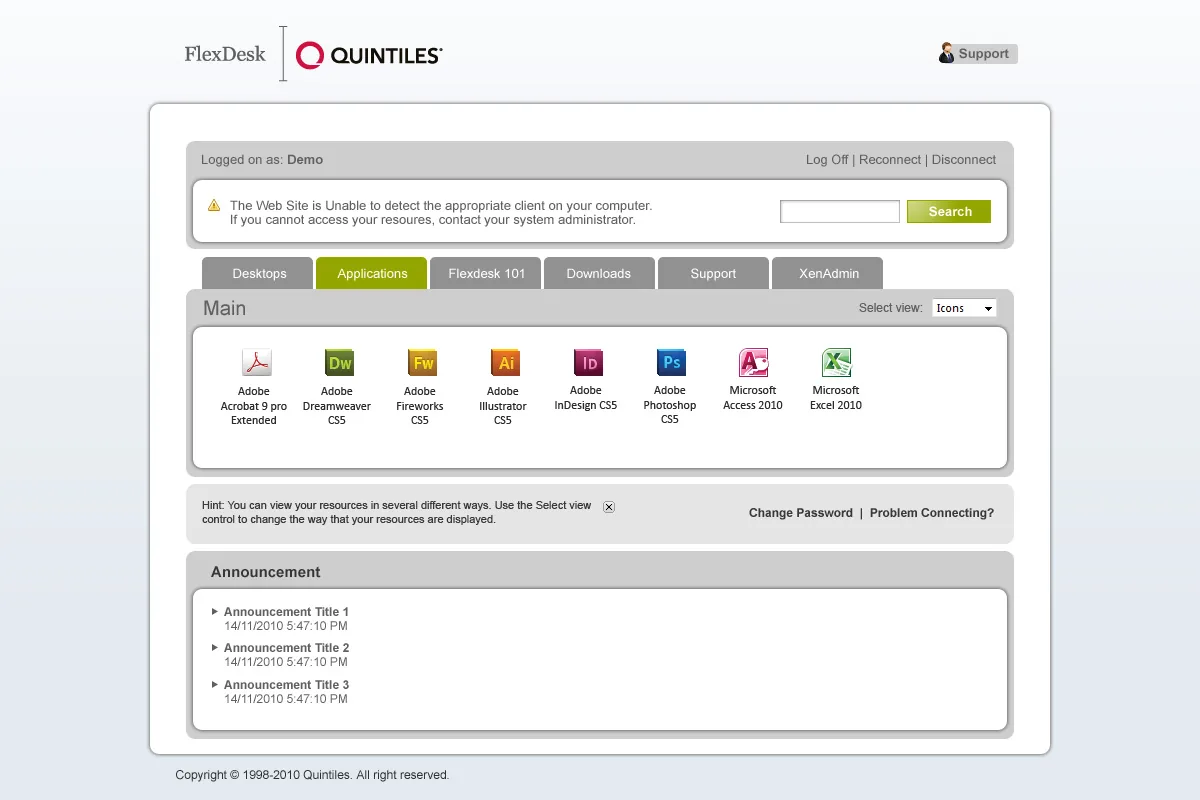1200x800 pixels.
Task: Click the yellow warning triangle icon
Action: [x=214, y=205]
